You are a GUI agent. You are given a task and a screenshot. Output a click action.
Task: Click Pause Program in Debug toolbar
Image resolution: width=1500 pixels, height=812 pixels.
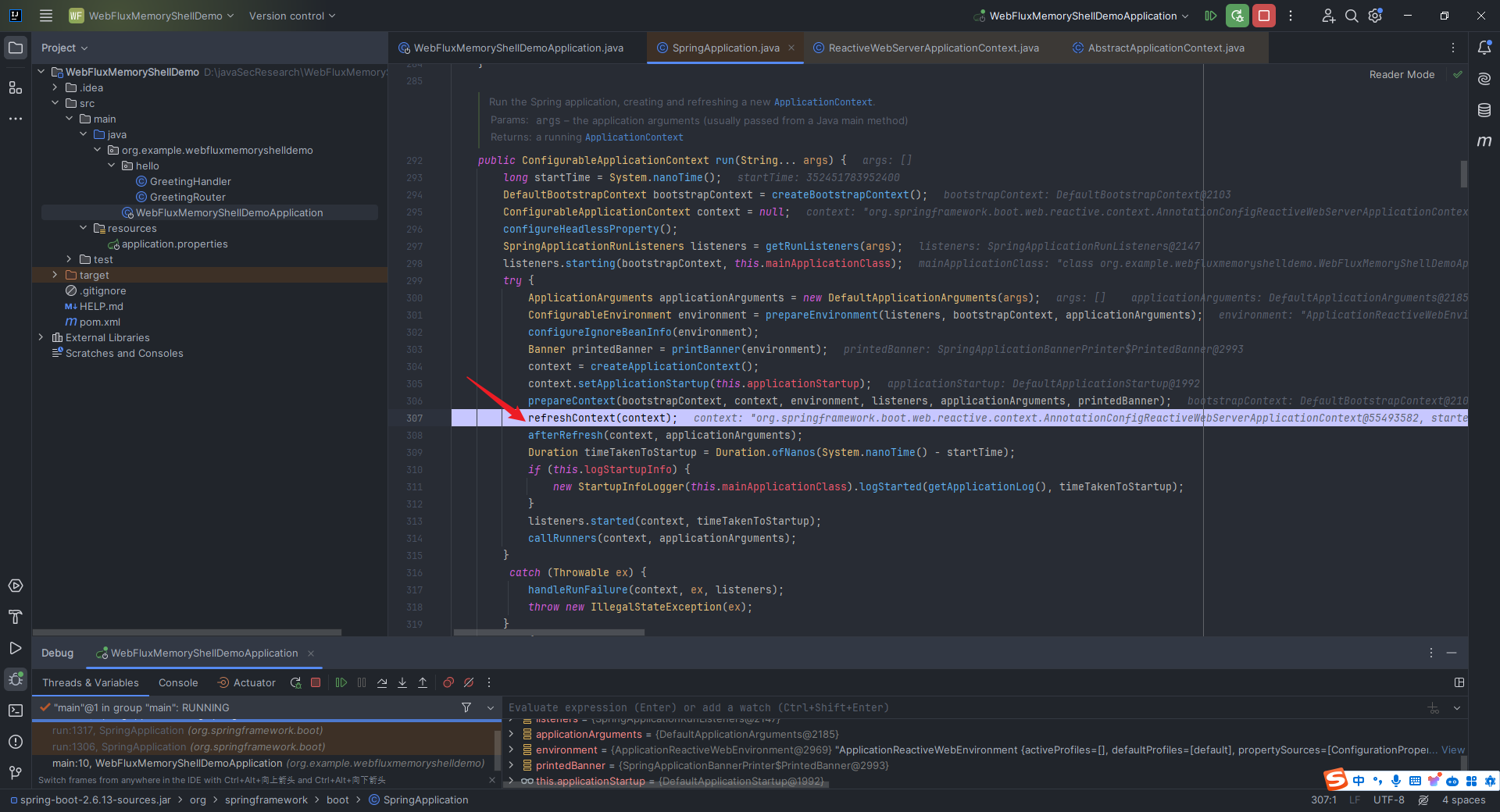(x=362, y=682)
